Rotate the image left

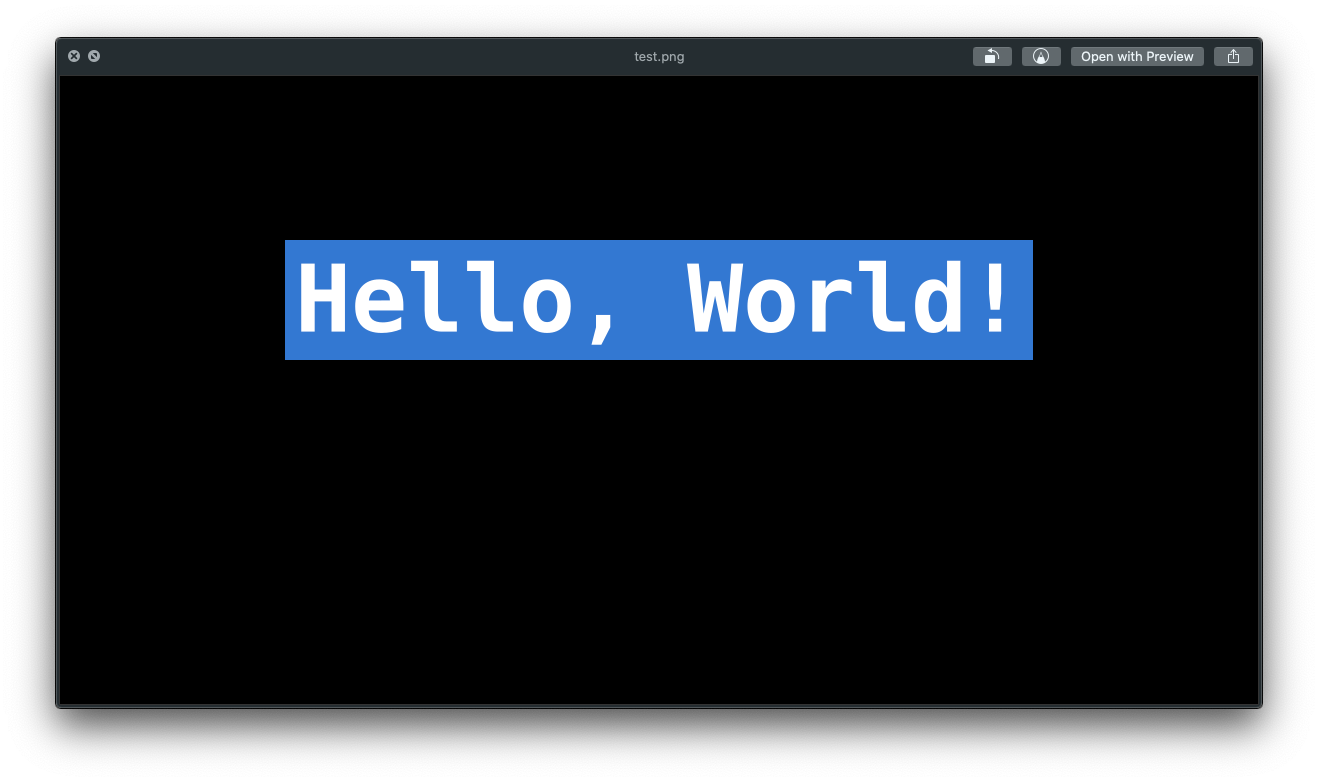(991, 57)
